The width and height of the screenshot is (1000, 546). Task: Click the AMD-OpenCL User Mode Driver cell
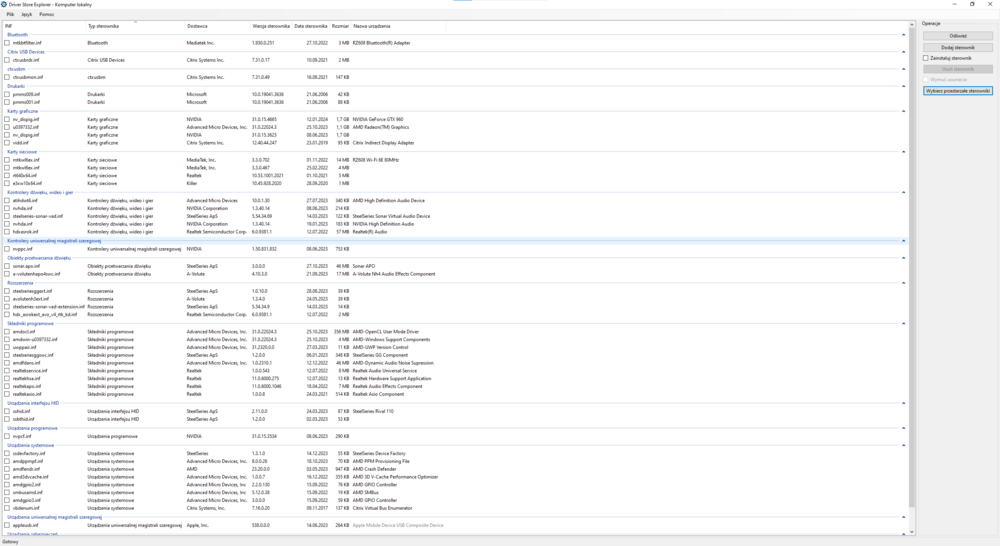pos(386,332)
